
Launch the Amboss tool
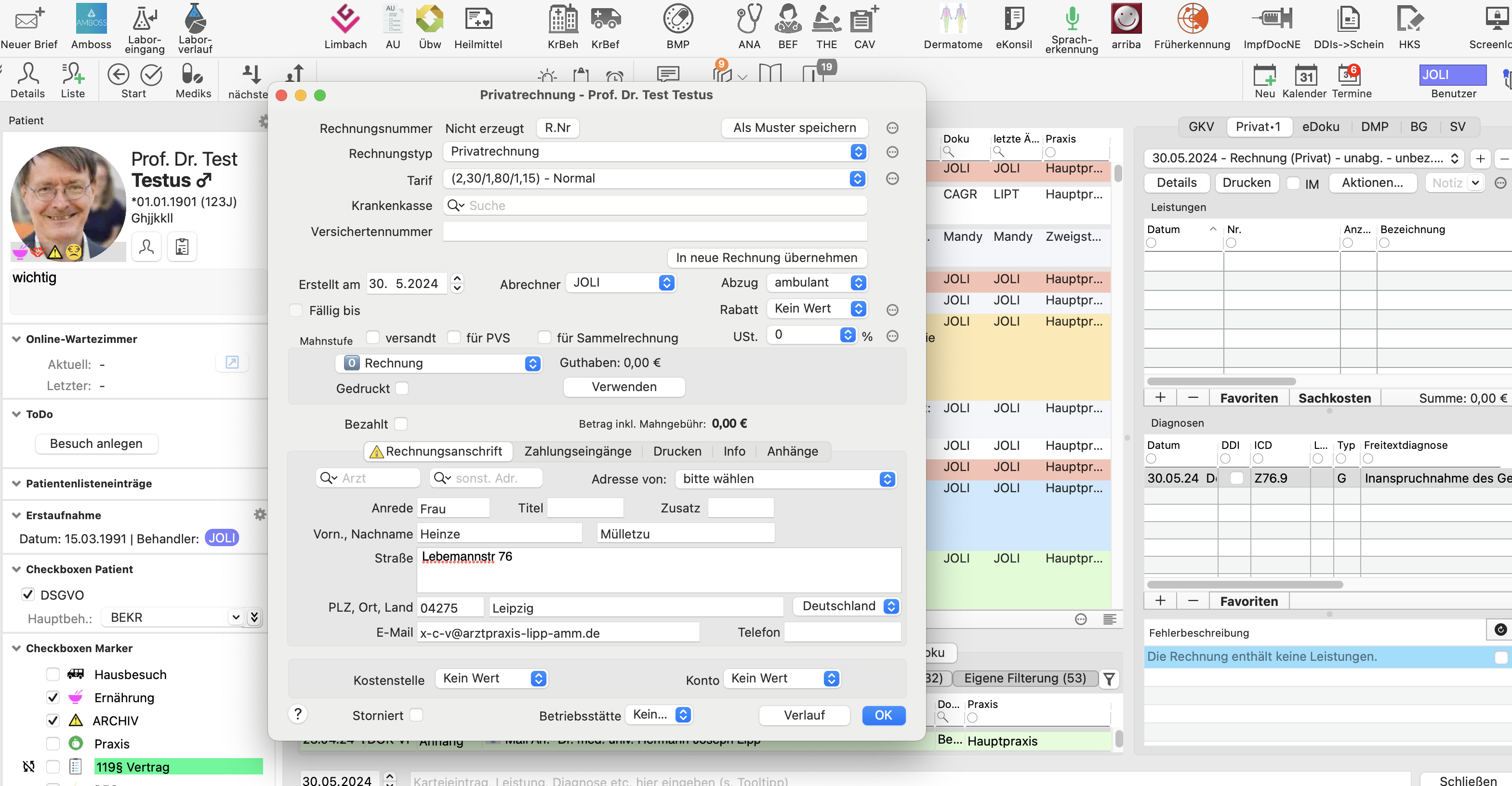click(91, 26)
